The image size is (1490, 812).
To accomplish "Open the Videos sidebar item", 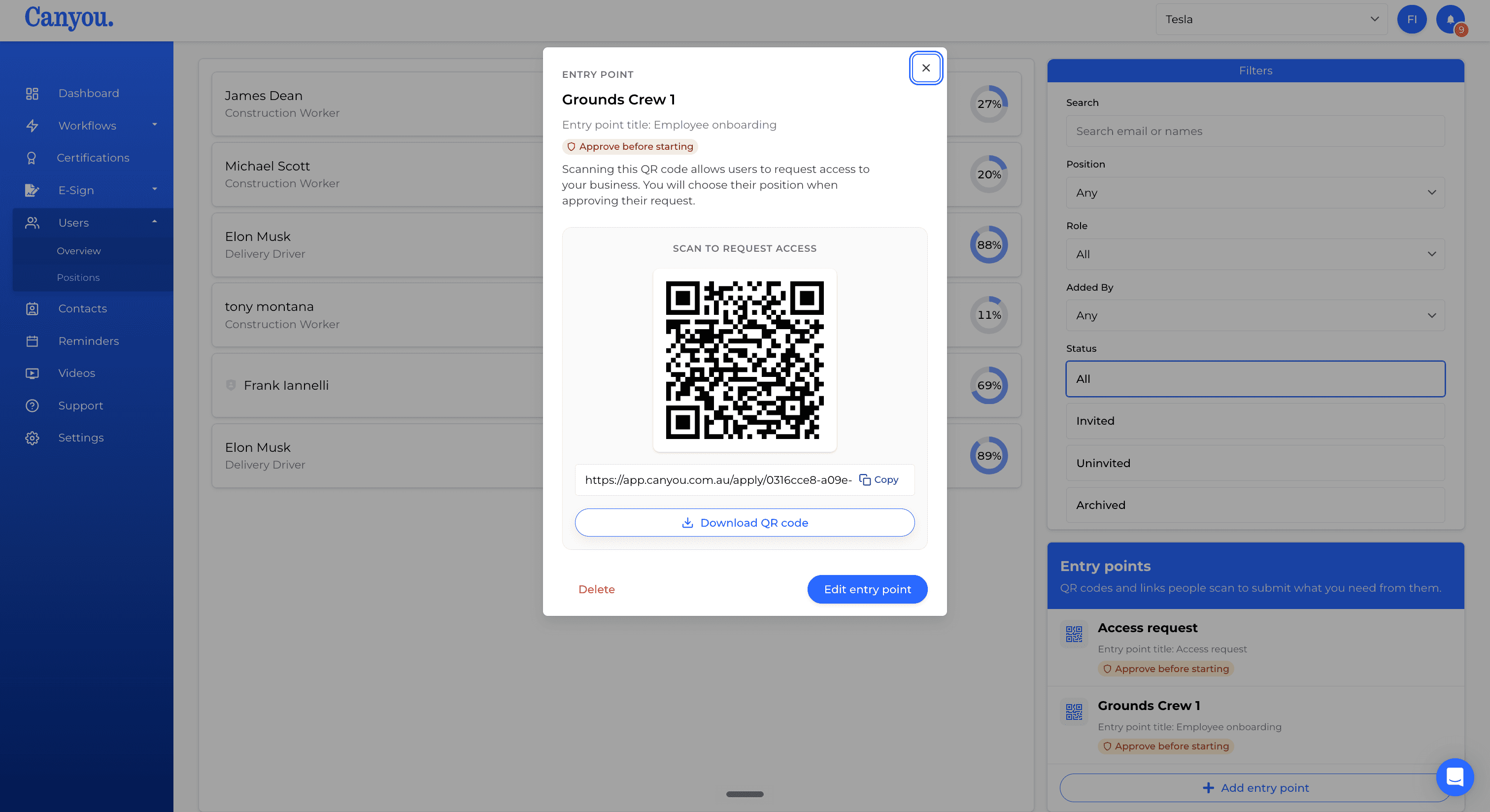I will click(x=76, y=373).
